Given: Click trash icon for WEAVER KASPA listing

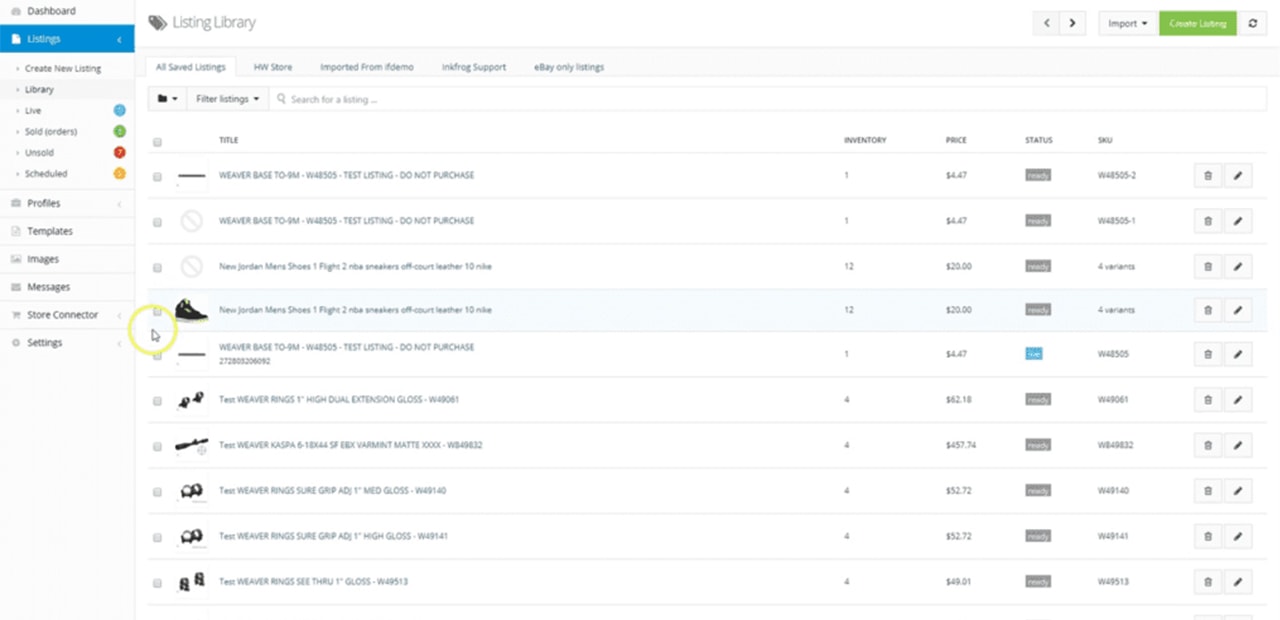Looking at the screenshot, I should 1207,445.
